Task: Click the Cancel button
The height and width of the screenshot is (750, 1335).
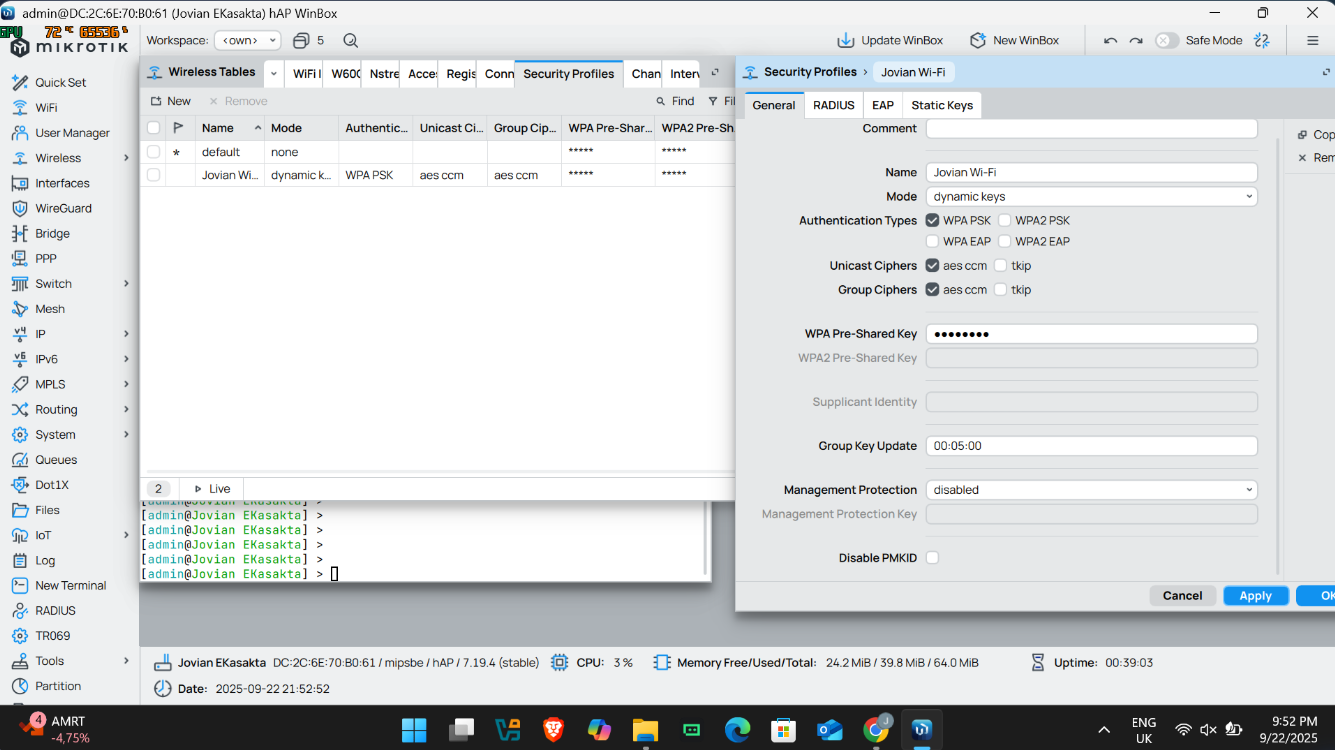Action: click(x=1182, y=595)
